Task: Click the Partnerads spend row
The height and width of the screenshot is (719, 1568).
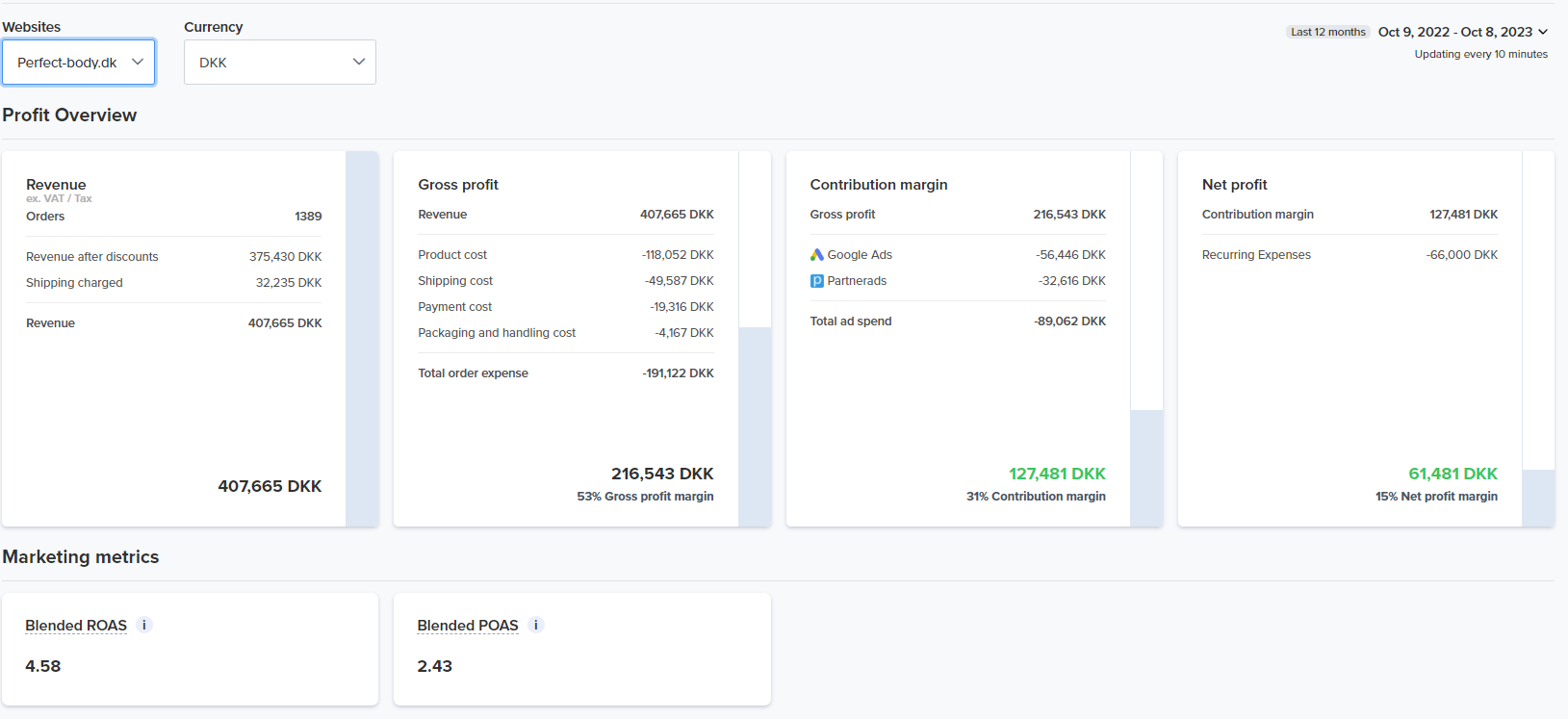Action: pos(958,281)
